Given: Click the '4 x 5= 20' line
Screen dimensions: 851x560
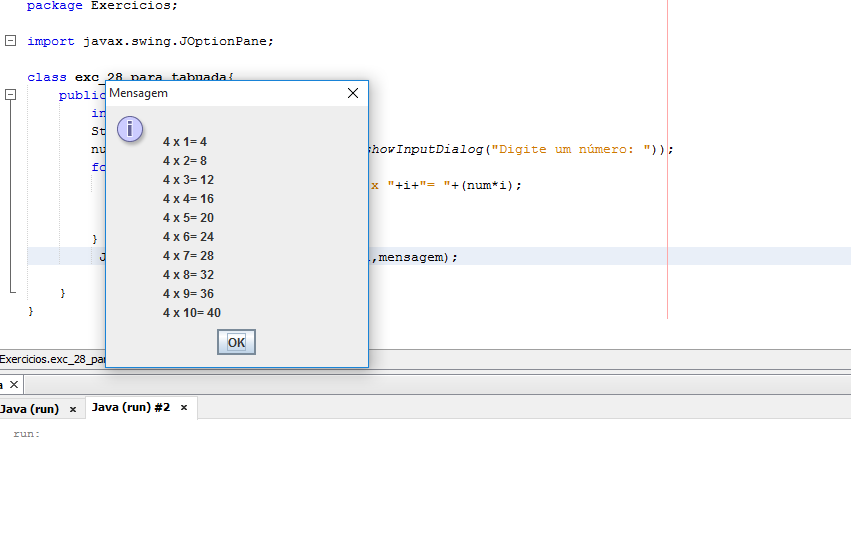Looking at the screenshot, I should [188, 218].
